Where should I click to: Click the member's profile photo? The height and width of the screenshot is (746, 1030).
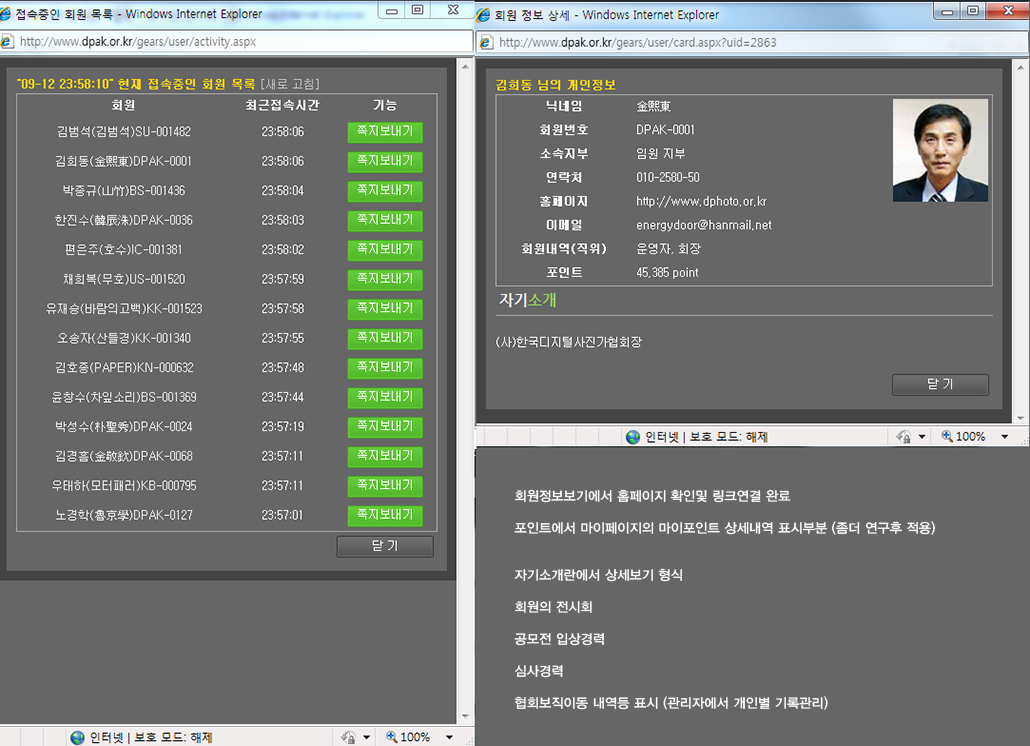[940, 150]
